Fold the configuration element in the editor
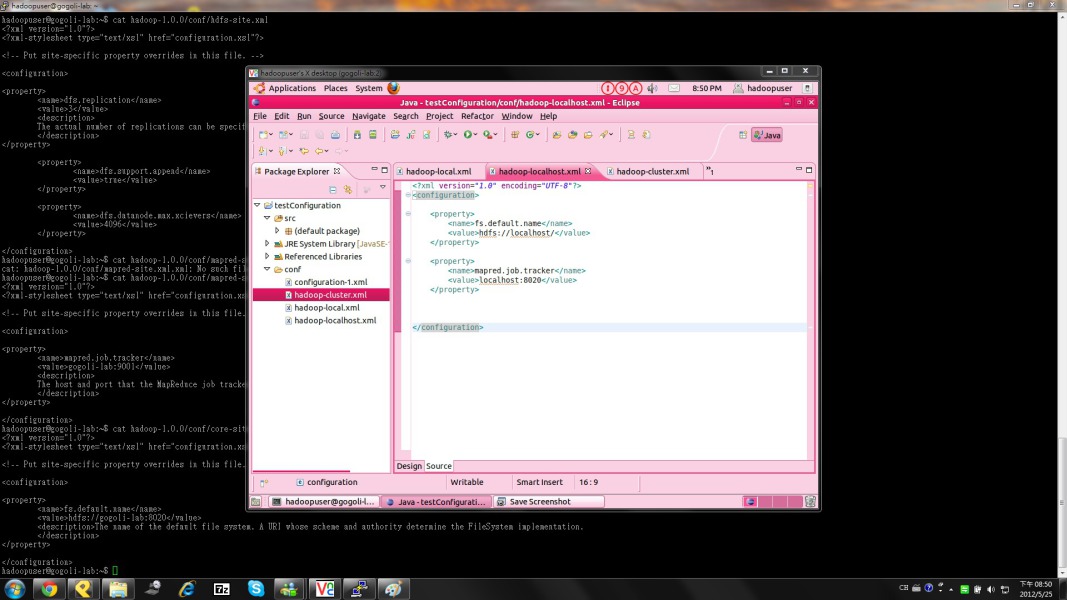This screenshot has width=1067, height=600. pos(408,195)
